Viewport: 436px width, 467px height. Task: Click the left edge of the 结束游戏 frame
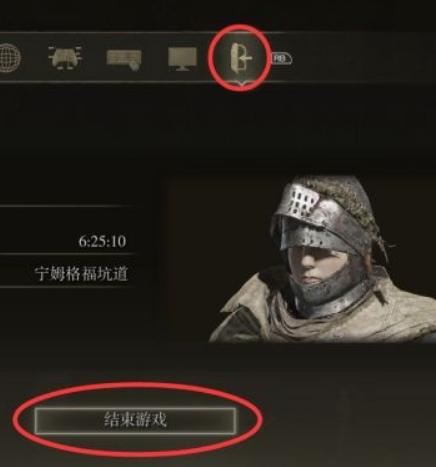(x=36, y=421)
